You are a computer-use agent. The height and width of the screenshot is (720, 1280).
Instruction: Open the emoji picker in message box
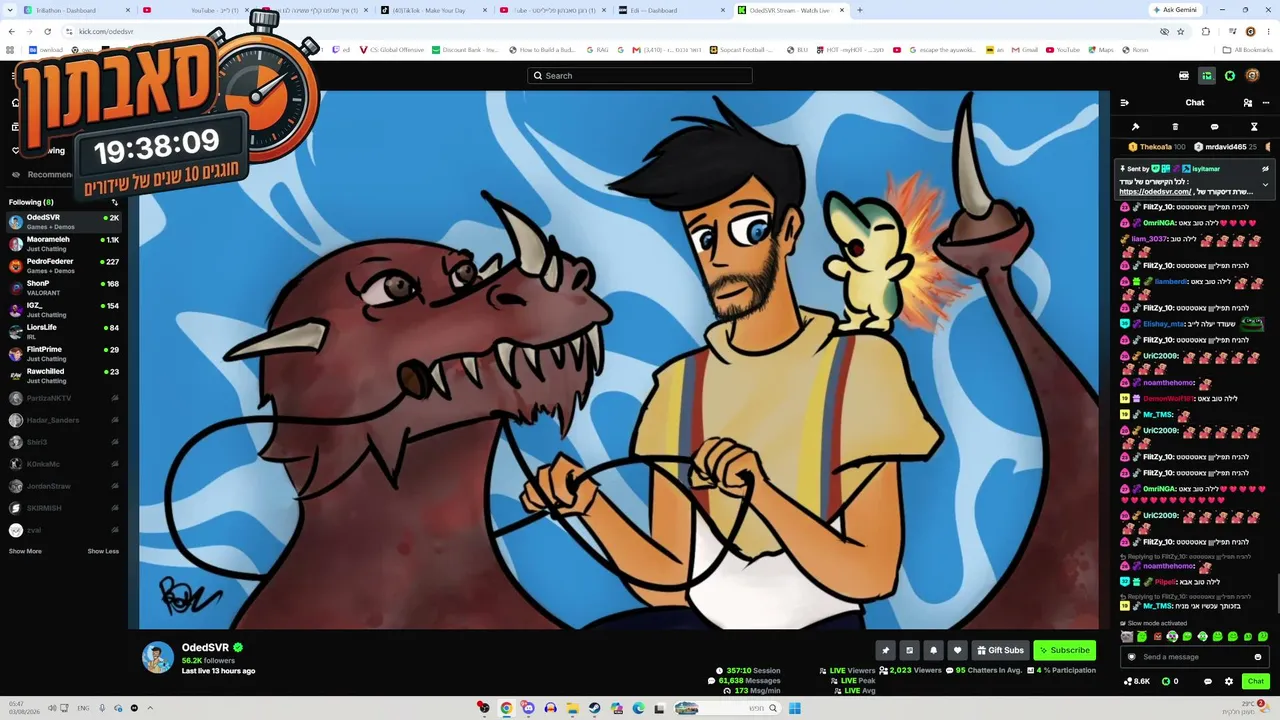tap(1258, 657)
